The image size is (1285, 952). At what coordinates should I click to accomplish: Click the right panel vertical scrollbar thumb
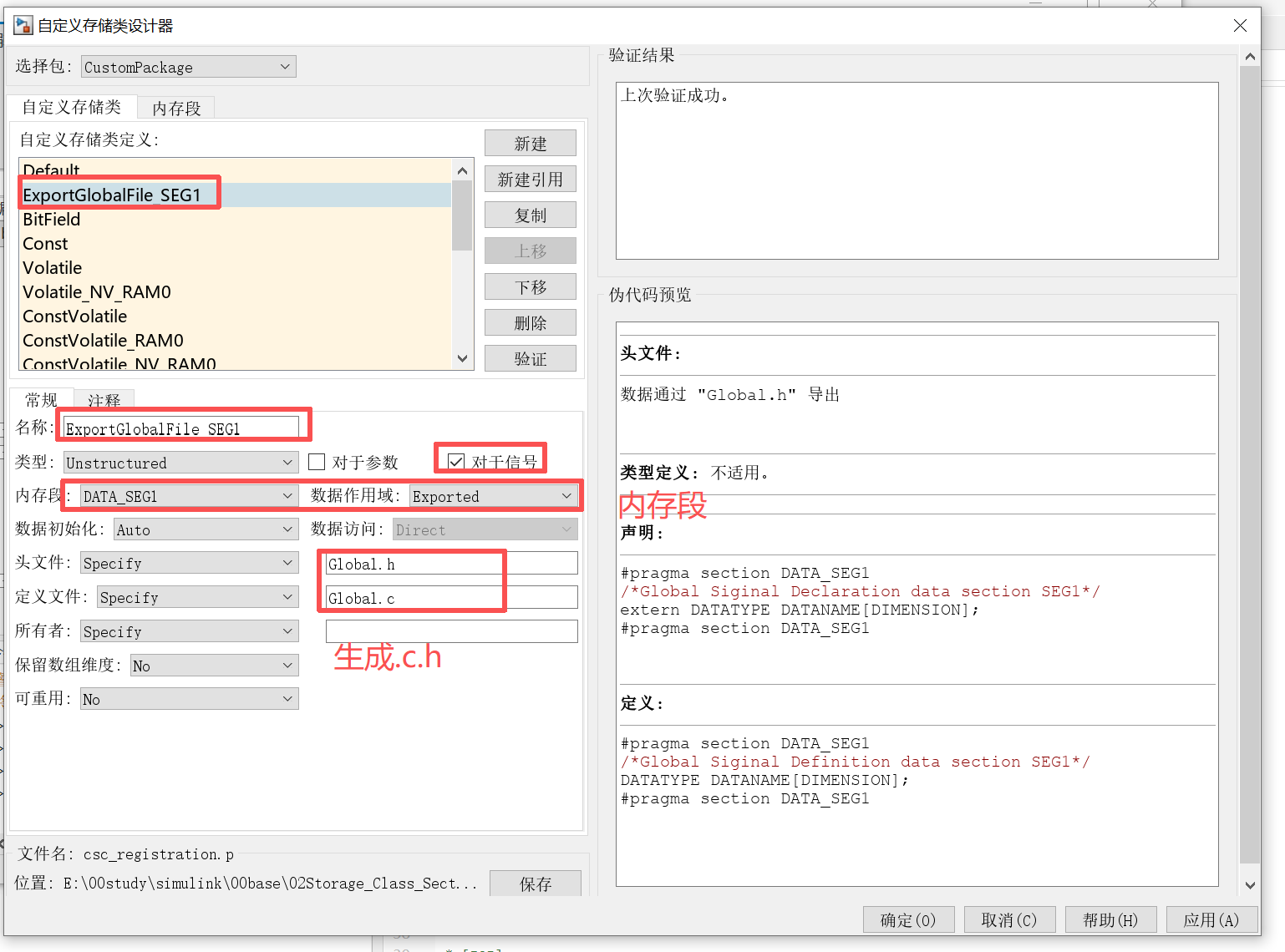coord(1250,465)
